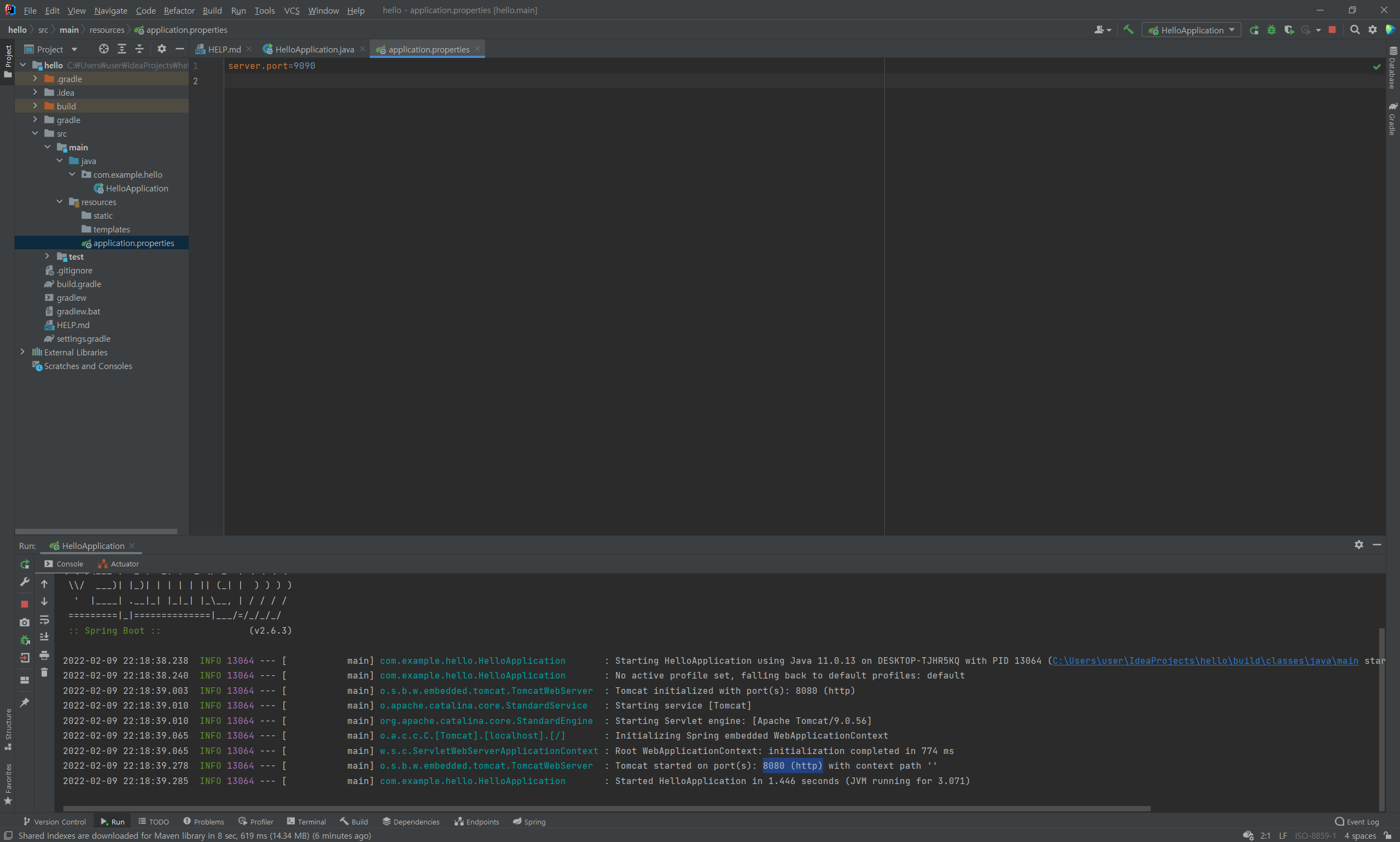Click the console horizontal scrollbar
Image resolution: width=1400 pixels, height=842 pixels.
pyautogui.click(x=606, y=808)
